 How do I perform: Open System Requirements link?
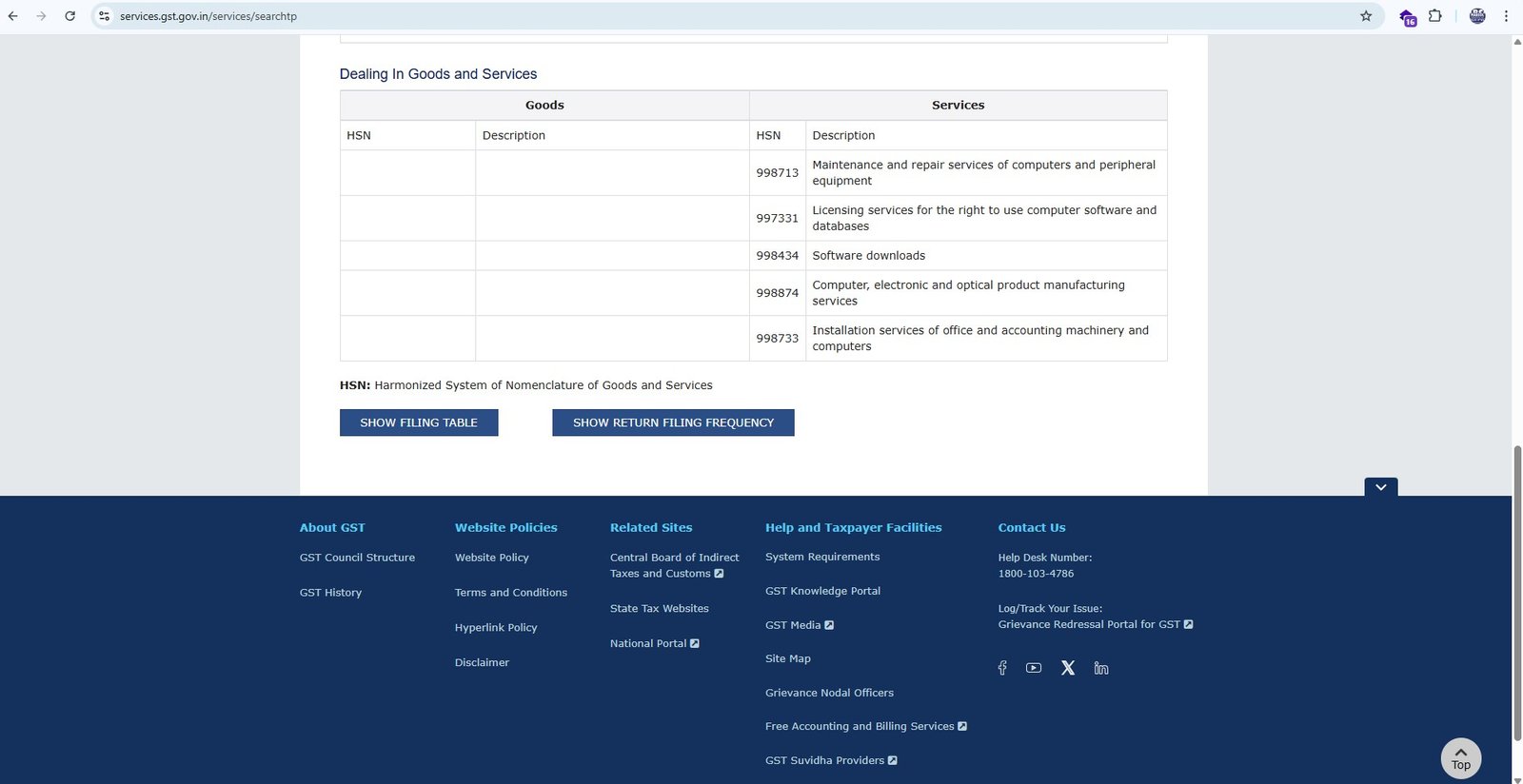click(x=822, y=557)
